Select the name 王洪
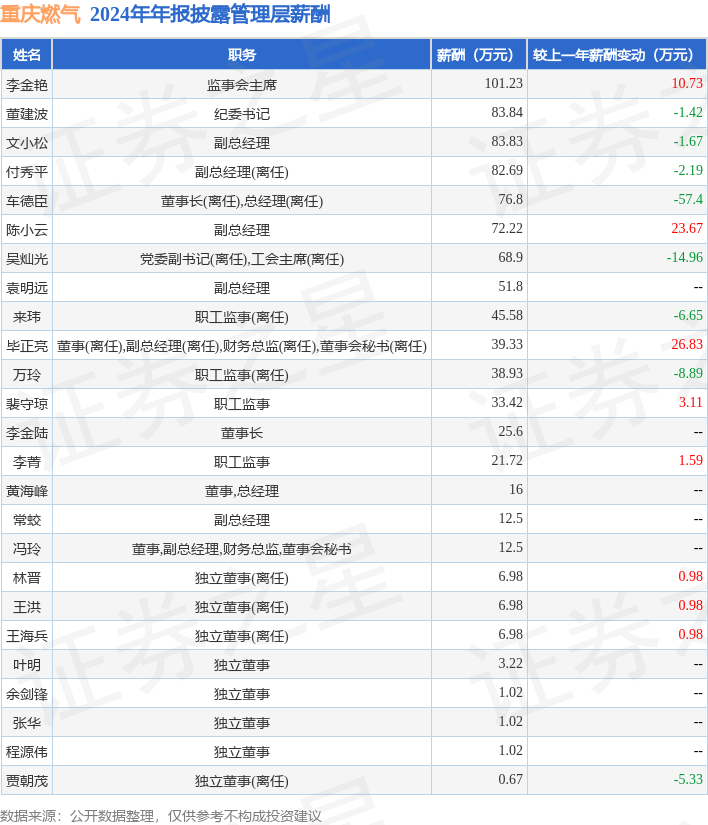This screenshot has height=825, width=708. click(27, 606)
